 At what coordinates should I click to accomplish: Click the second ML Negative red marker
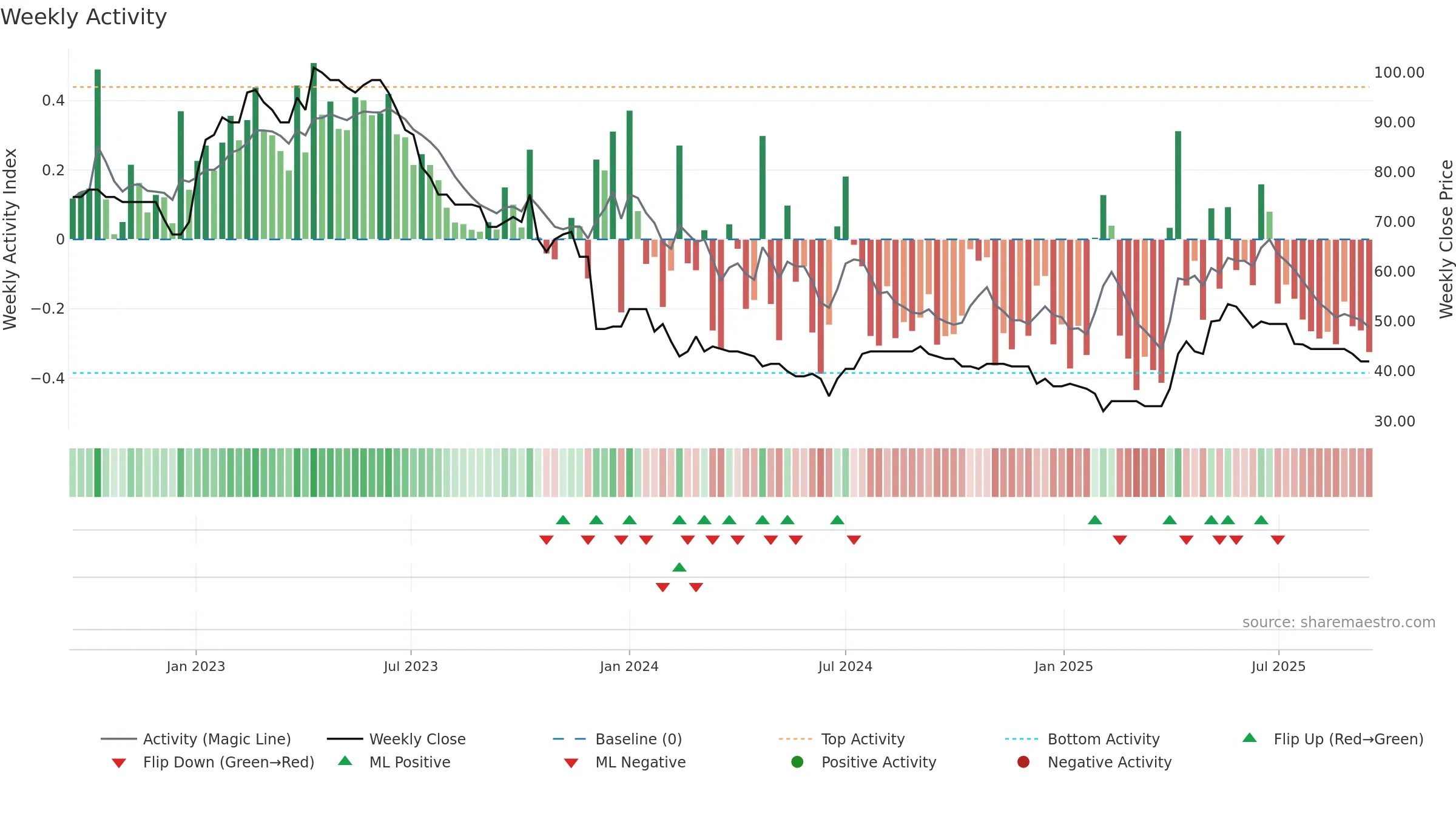696,587
